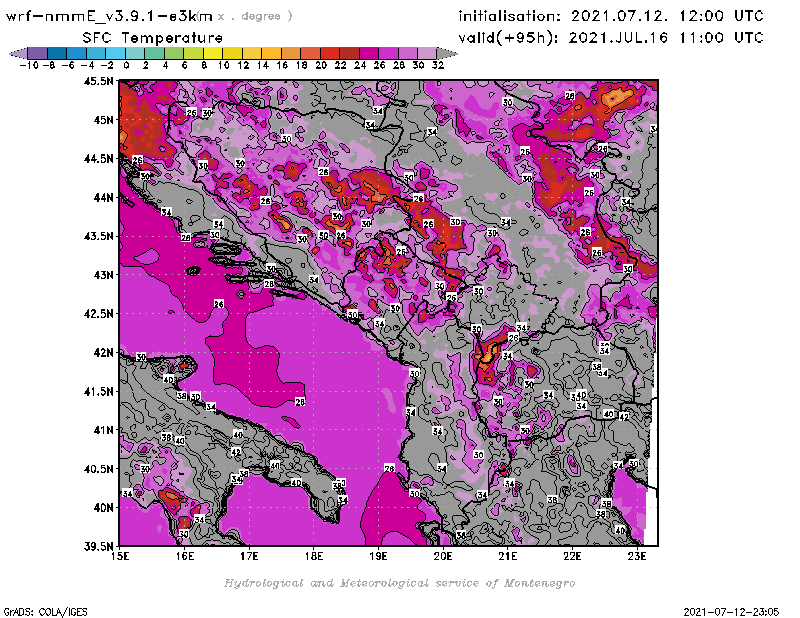Viewport: 800px width, 618px height.
Task: Click the 19E longitude axis label
Action: [x=379, y=557]
